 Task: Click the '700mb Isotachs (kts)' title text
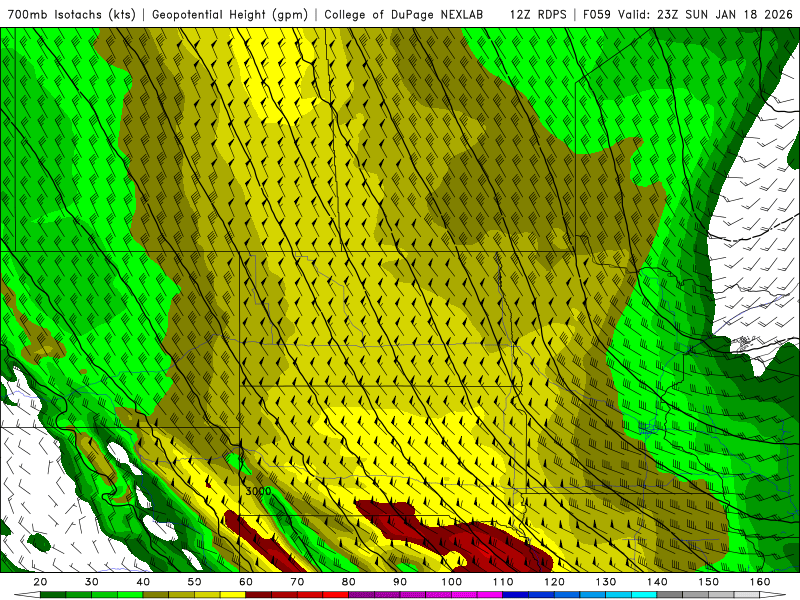pos(71,14)
